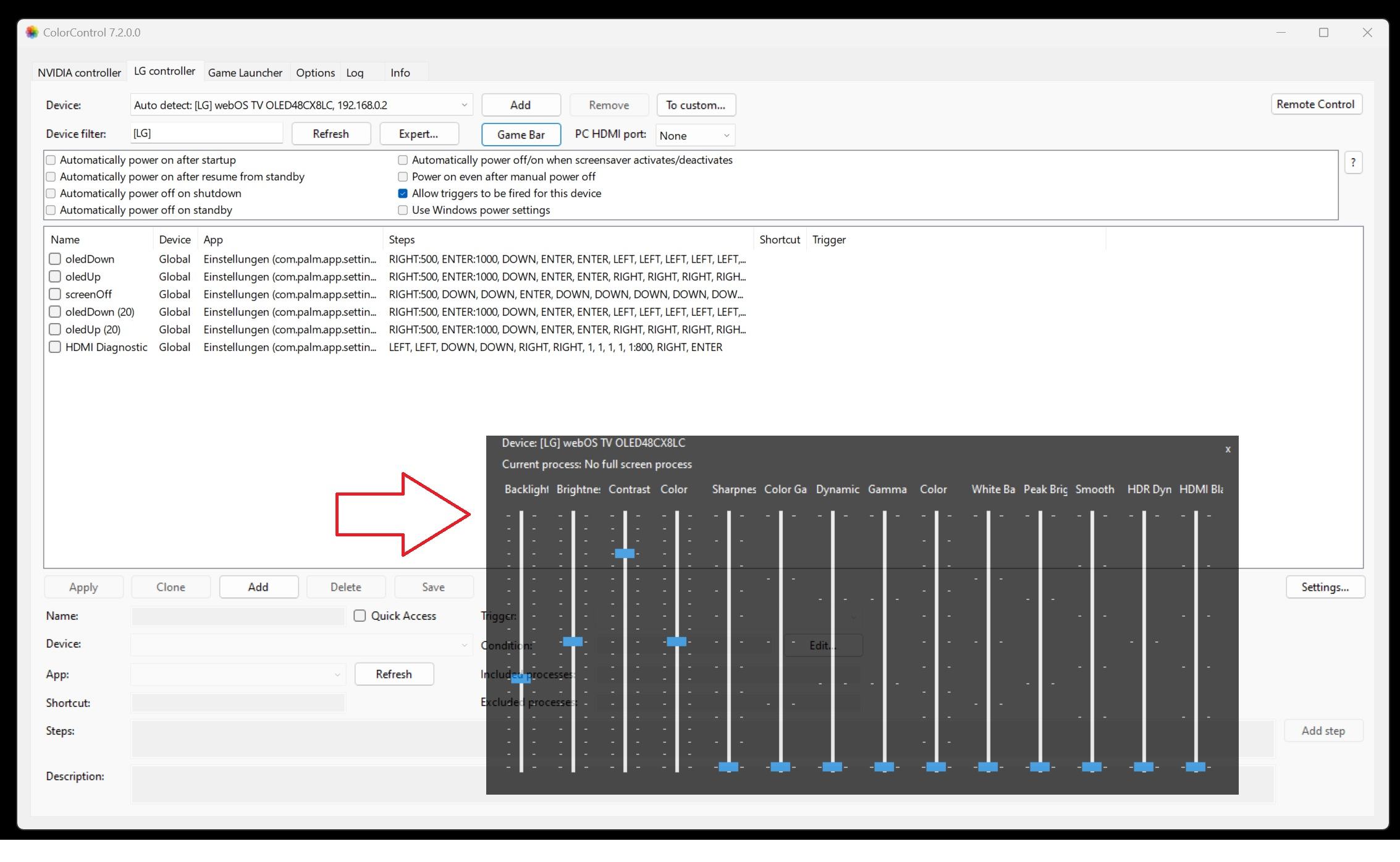Click the Trigger column header
1400x862 pixels.
pos(956,240)
